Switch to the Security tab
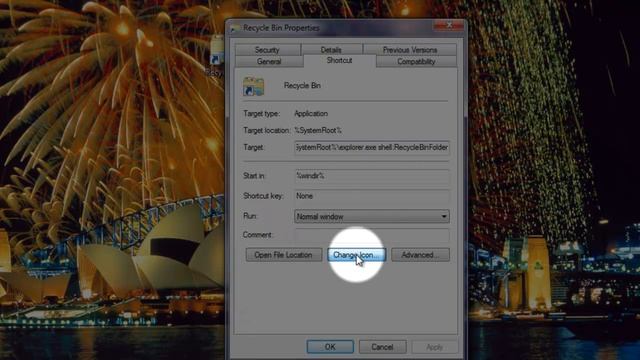This screenshot has height=360, width=640. click(267, 50)
